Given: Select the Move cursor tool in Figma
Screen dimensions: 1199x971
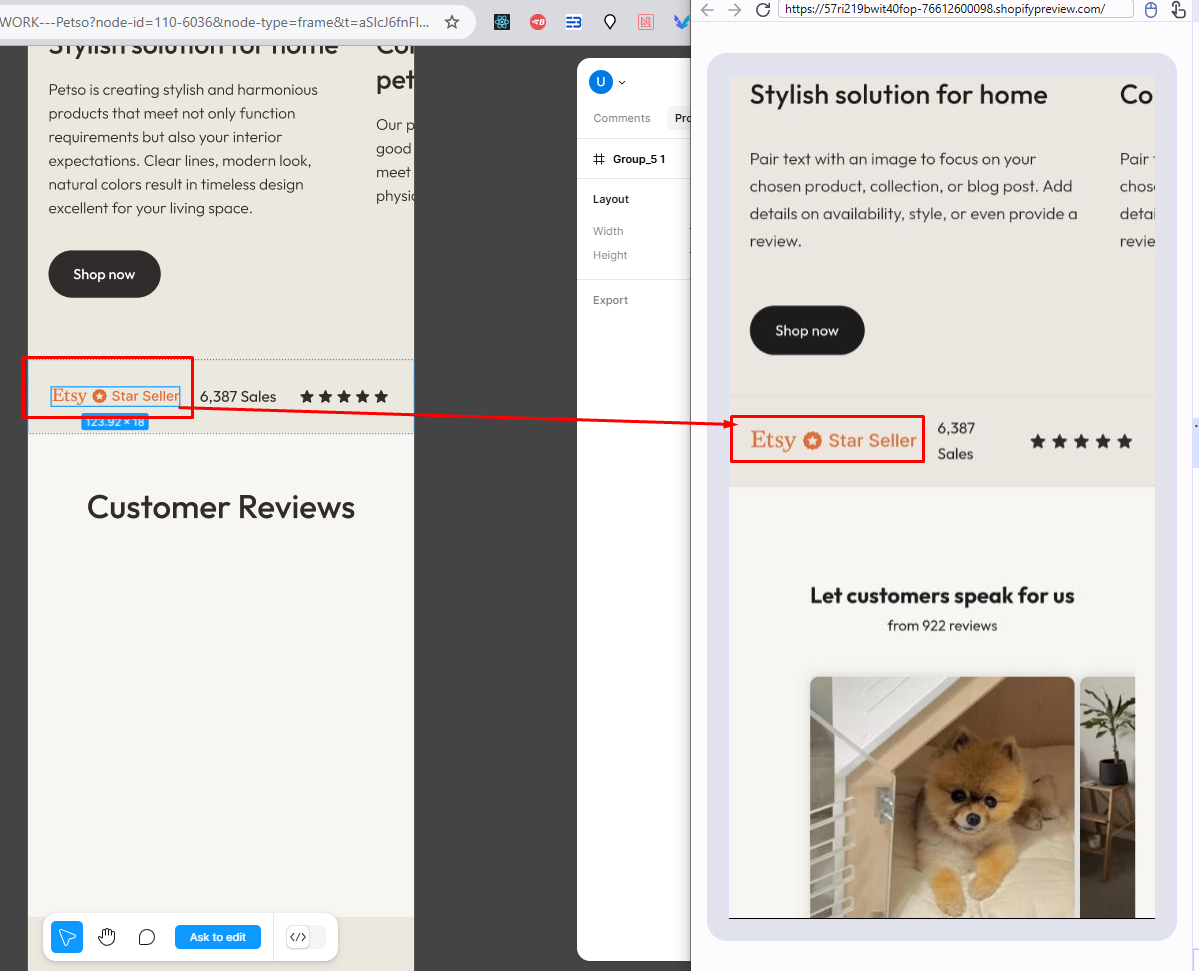Looking at the screenshot, I should tap(67, 937).
